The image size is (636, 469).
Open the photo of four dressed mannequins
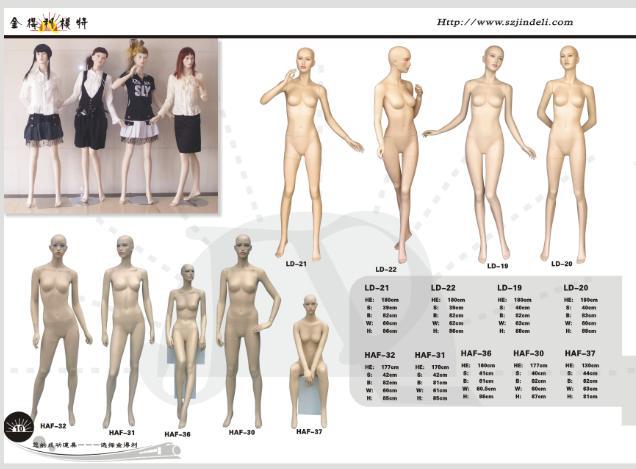click(x=110, y=124)
